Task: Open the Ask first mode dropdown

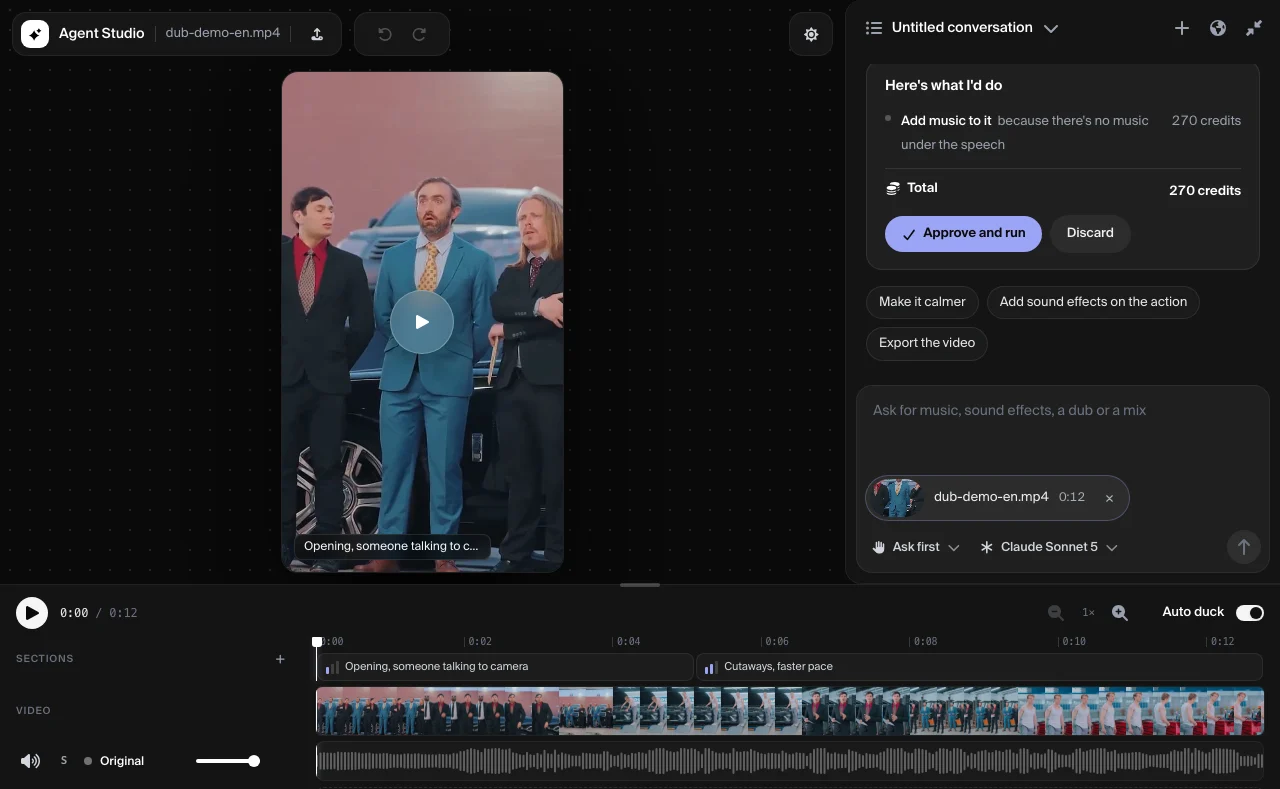Action: coord(916,547)
